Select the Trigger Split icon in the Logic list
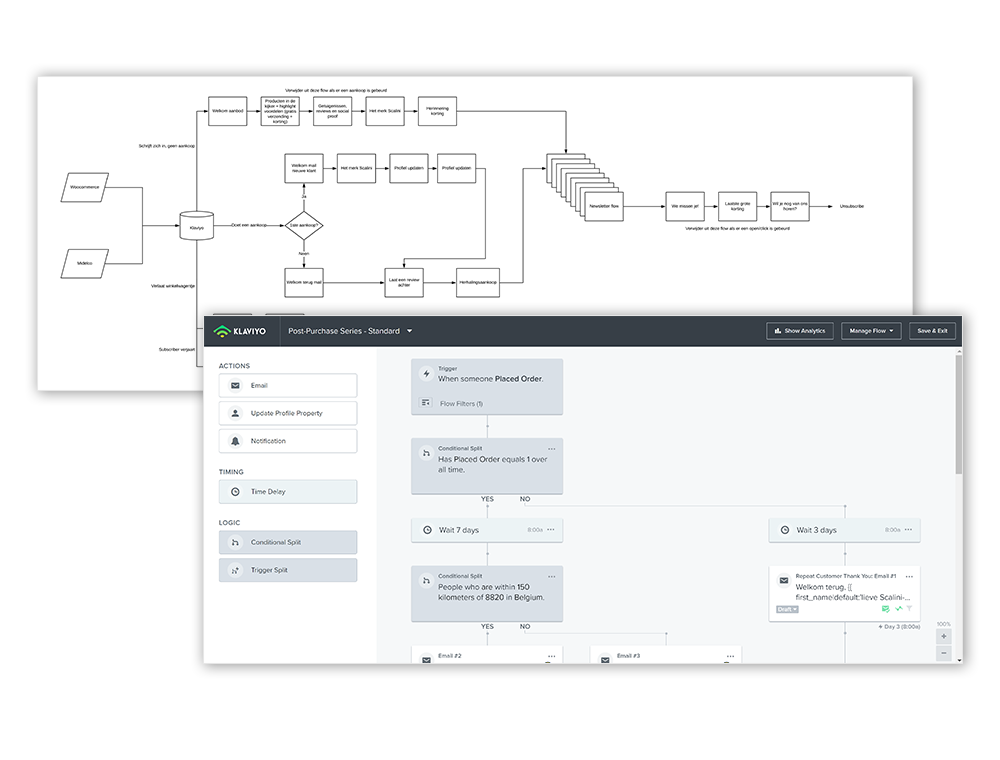The image size is (1000, 760). coord(235,571)
